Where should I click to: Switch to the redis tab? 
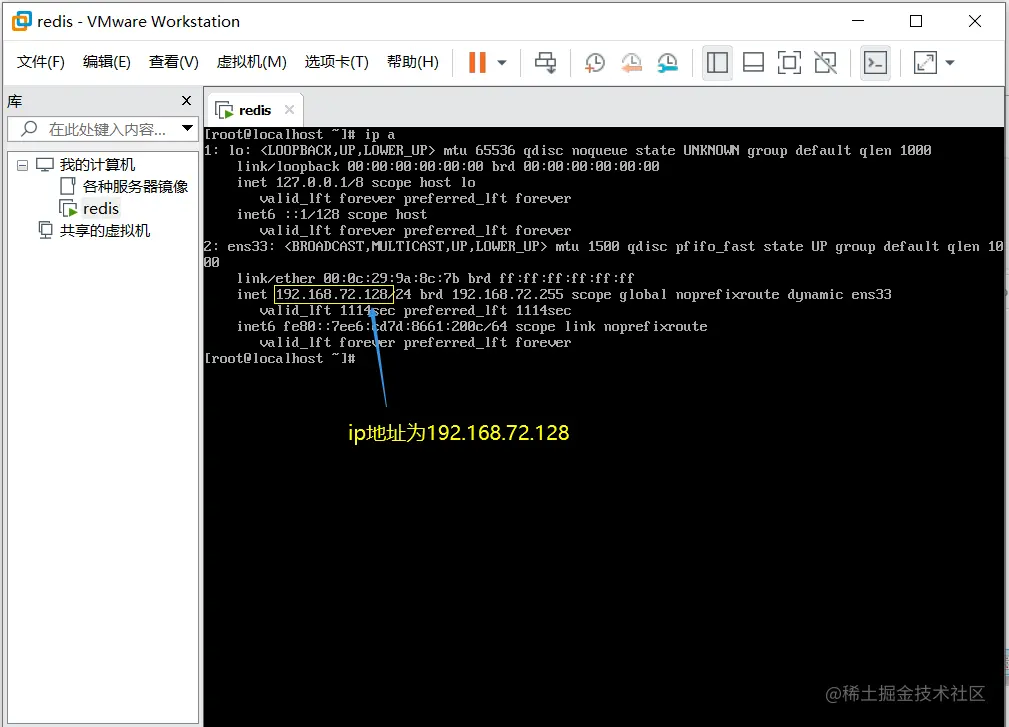(255, 110)
